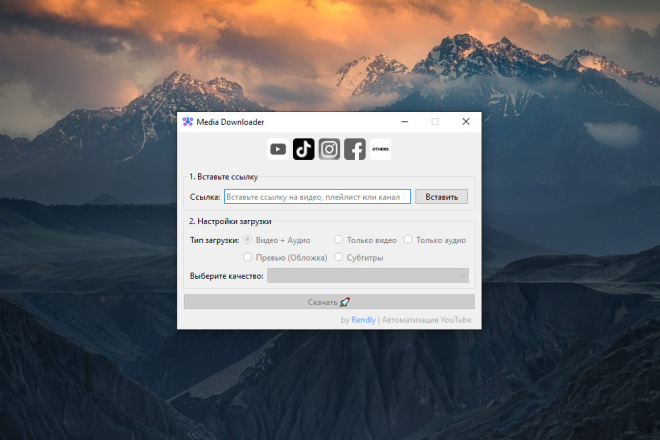The image size is (660, 440).
Task: Select the TikTok platform icon
Action: (303, 149)
